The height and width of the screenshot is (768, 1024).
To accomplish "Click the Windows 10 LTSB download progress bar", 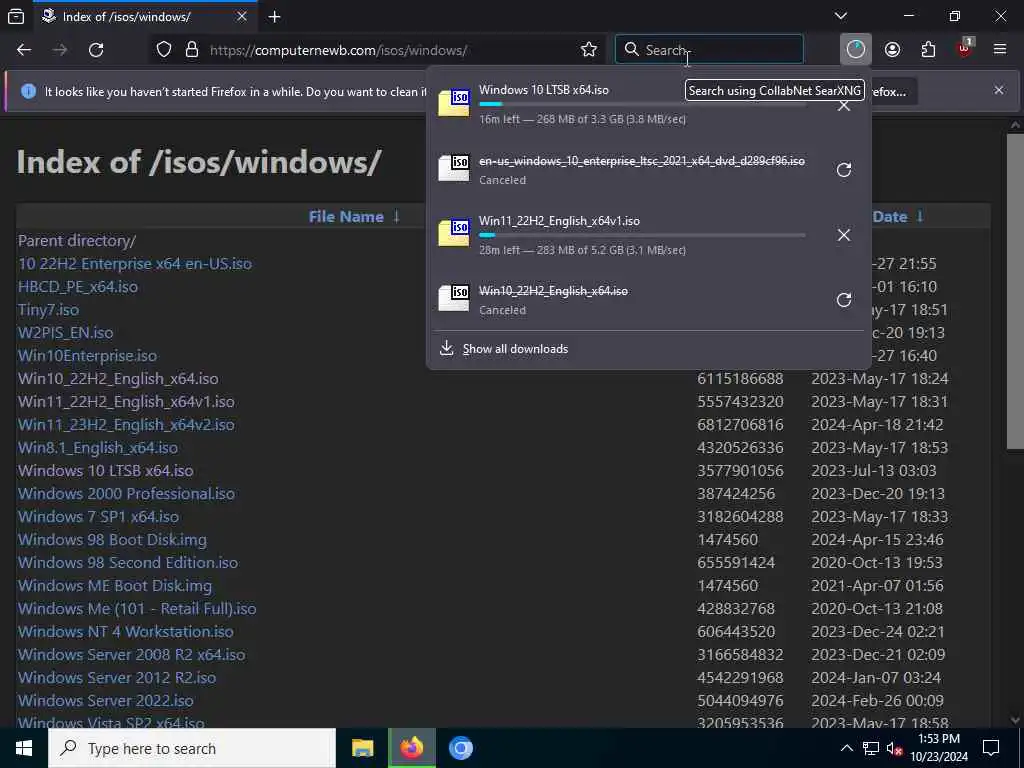I will click(642, 104).
